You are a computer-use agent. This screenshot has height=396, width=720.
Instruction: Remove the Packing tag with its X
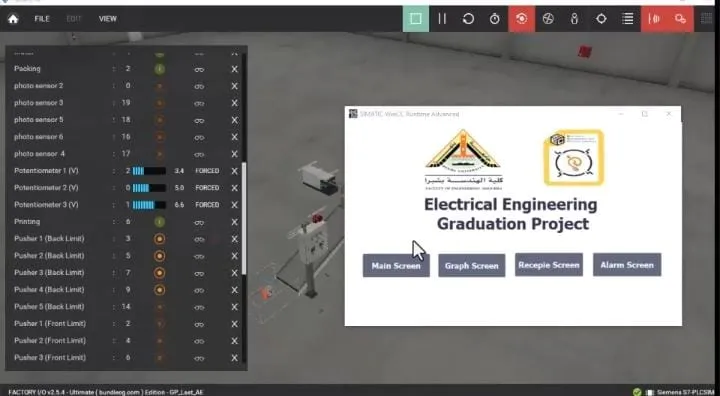[x=235, y=69]
